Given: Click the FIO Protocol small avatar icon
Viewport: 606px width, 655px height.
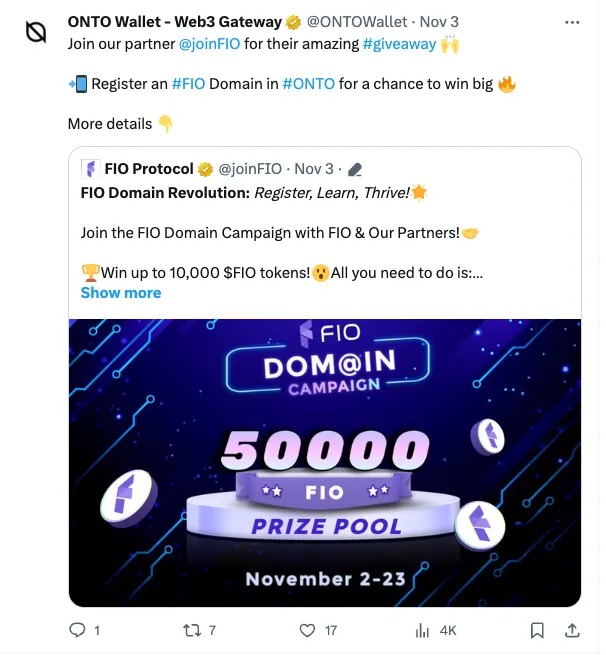Looking at the screenshot, I should (90, 168).
